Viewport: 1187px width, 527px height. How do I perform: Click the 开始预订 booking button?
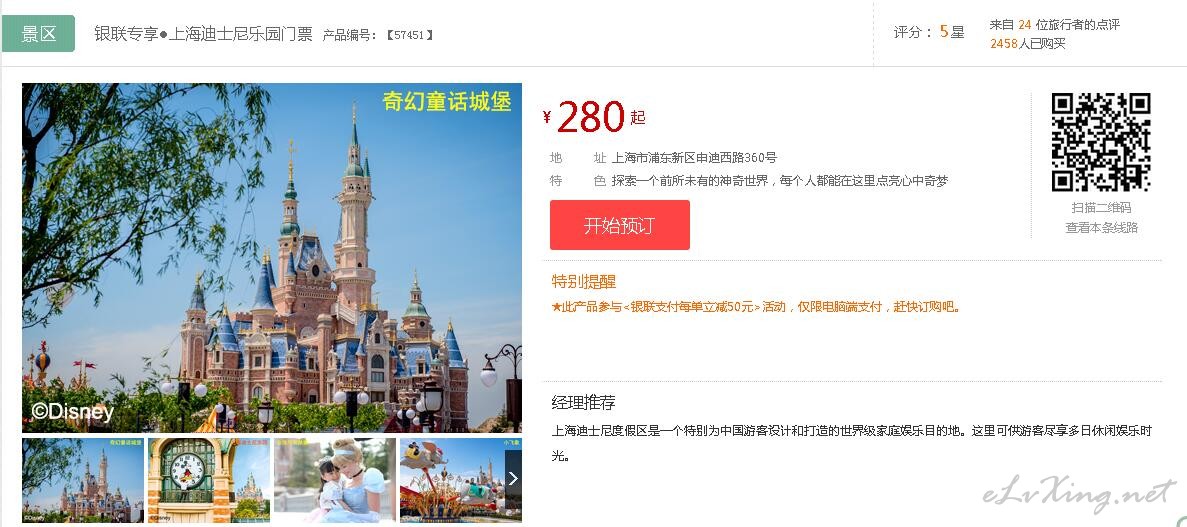tap(619, 225)
